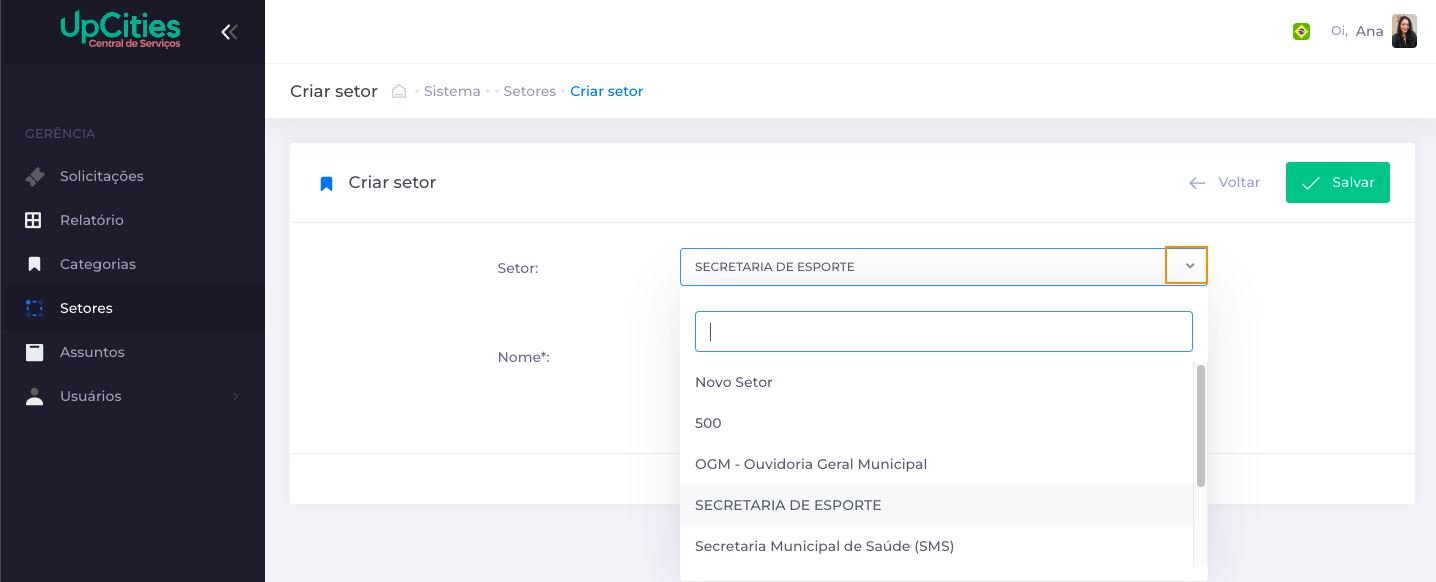
Task: Click the Setor combo box field
Action: (x=944, y=267)
